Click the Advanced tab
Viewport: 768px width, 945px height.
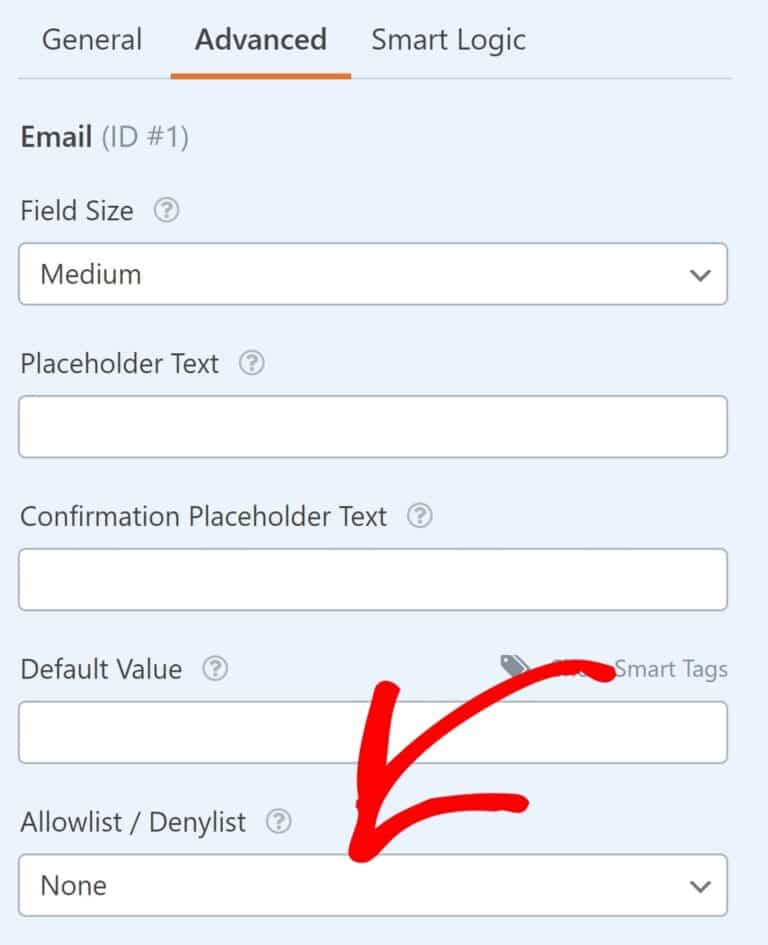tap(260, 40)
